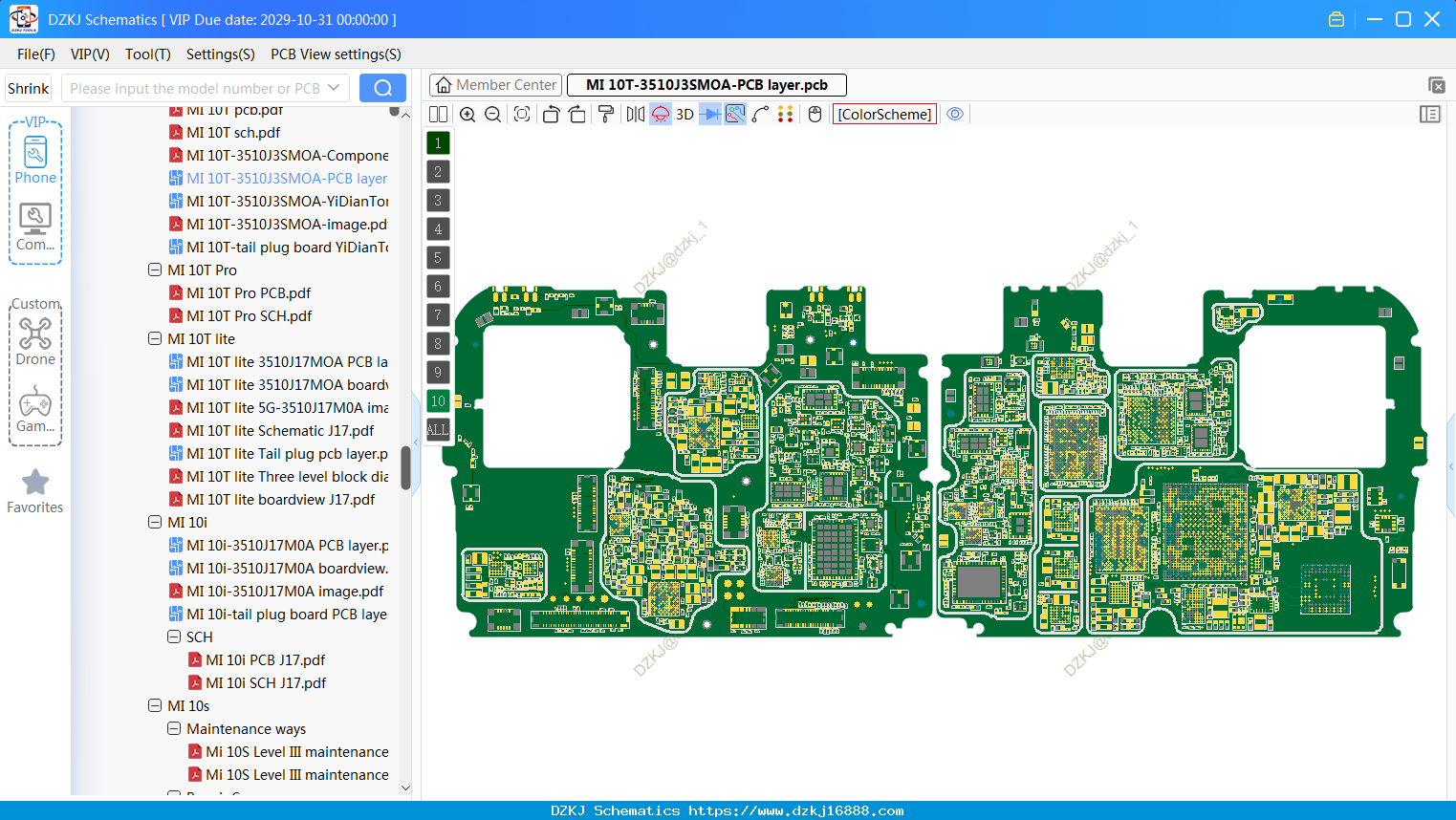Show ALL PCB layers
1456x820 pixels.
tap(438, 430)
